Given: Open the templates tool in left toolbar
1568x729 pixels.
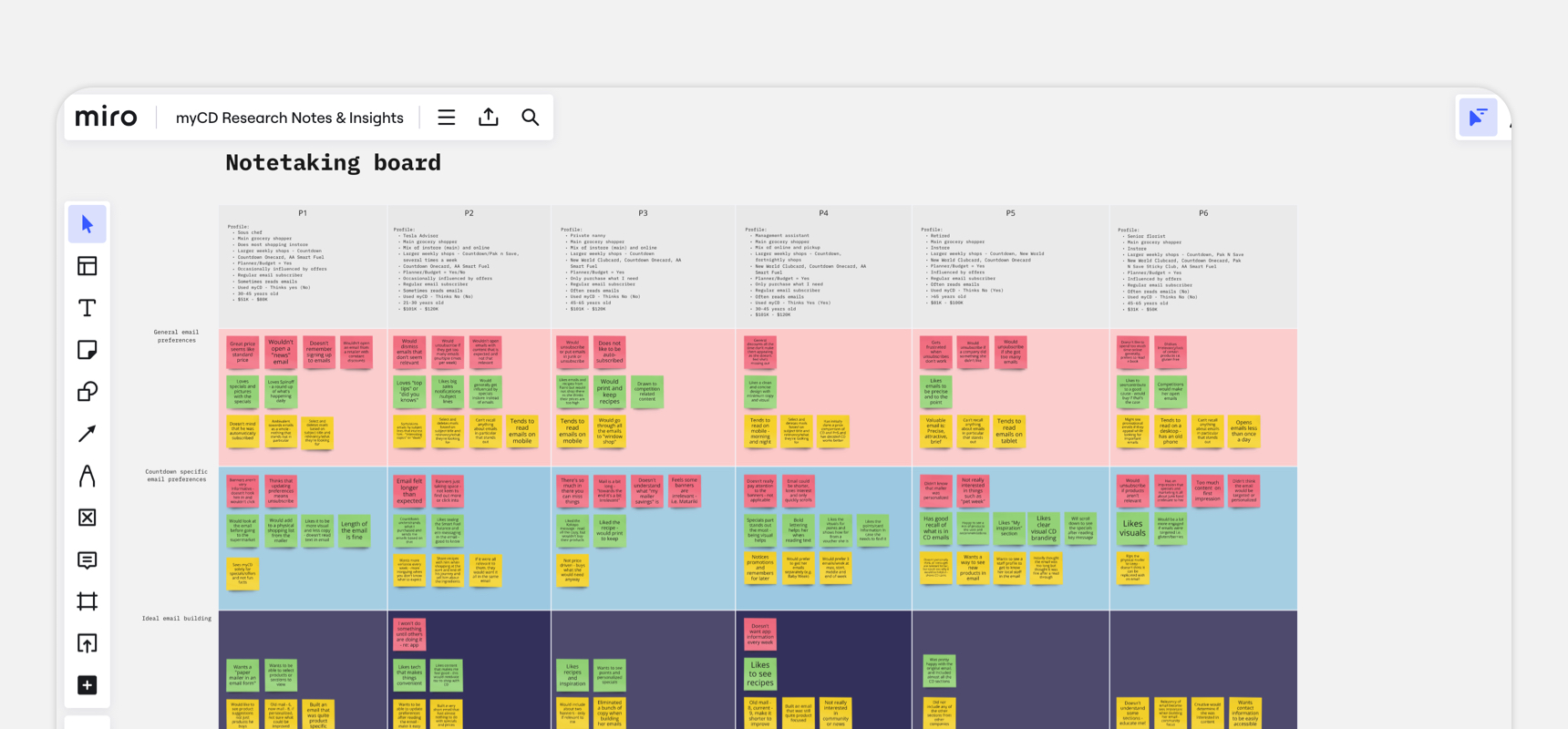Looking at the screenshot, I should pos(88,266).
